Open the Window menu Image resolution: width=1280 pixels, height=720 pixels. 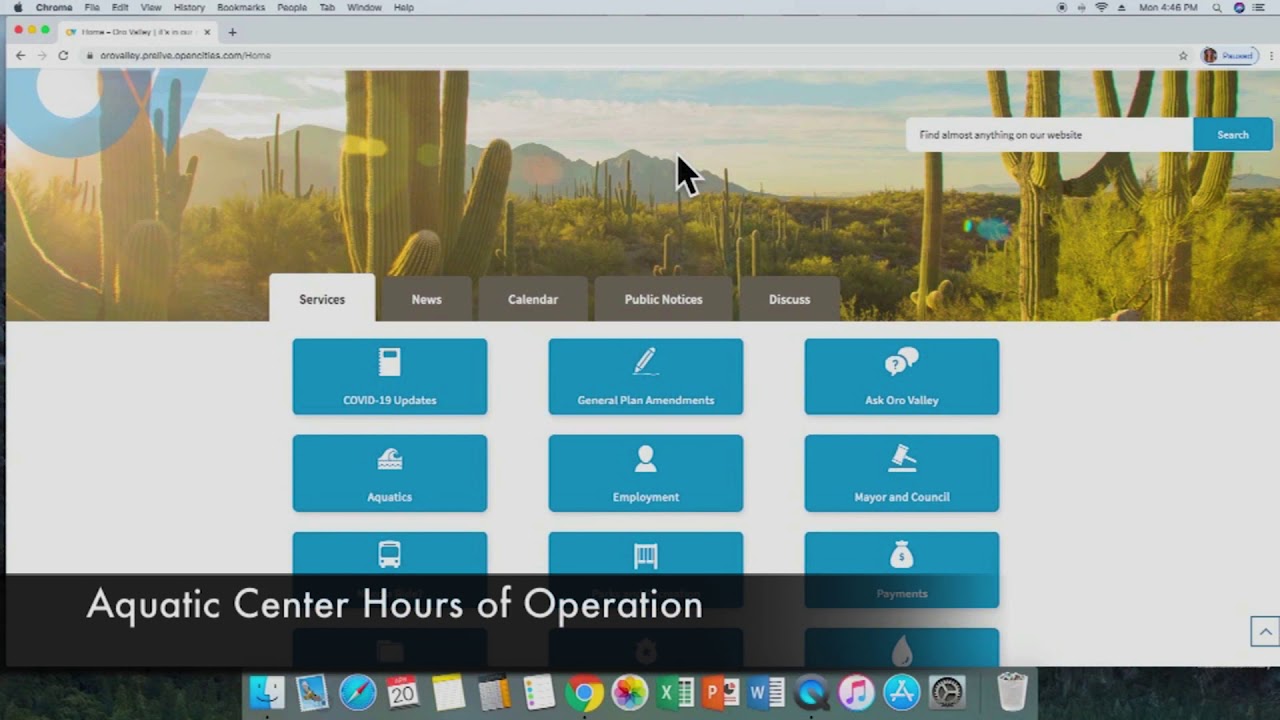(x=364, y=7)
